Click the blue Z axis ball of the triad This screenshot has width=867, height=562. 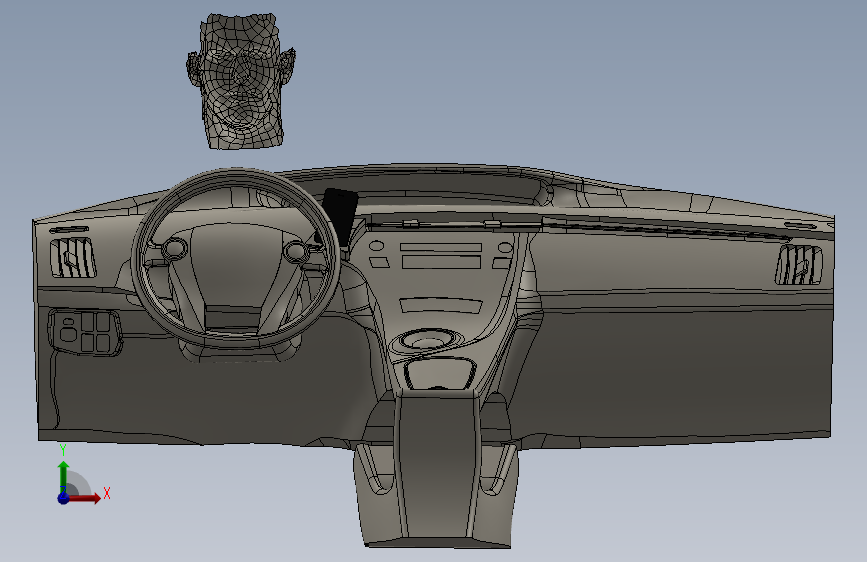click(x=64, y=498)
